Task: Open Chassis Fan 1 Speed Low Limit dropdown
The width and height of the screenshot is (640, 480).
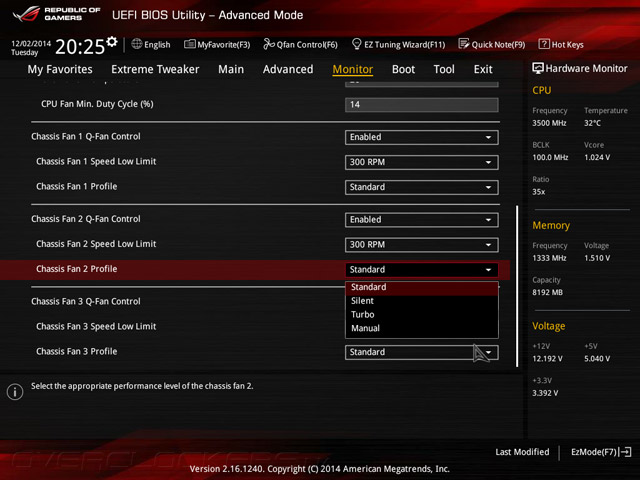Action: pos(421,162)
